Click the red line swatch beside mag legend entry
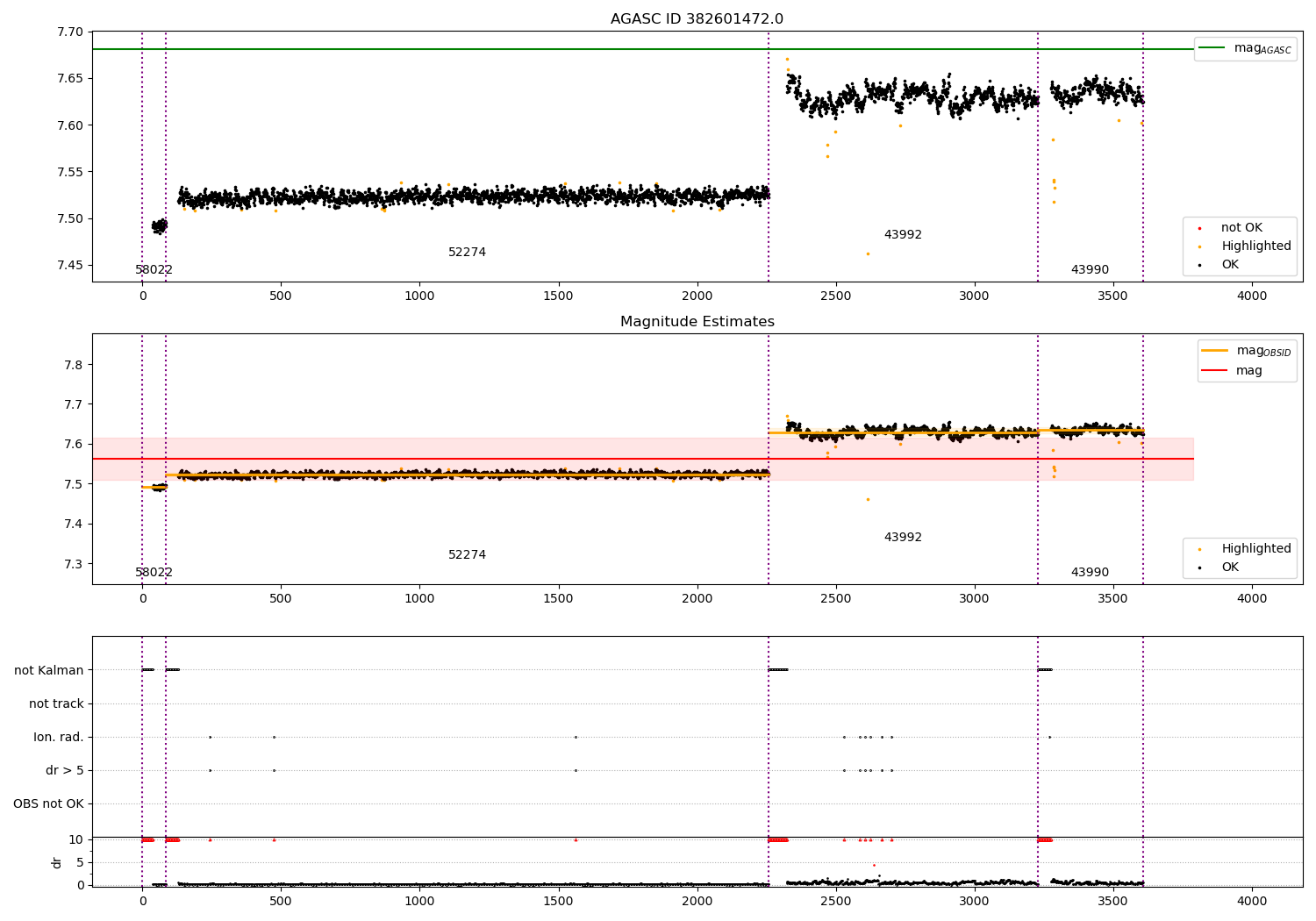Viewport: 1316px width, 921px height. pyautogui.click(x=1214, y=370)
